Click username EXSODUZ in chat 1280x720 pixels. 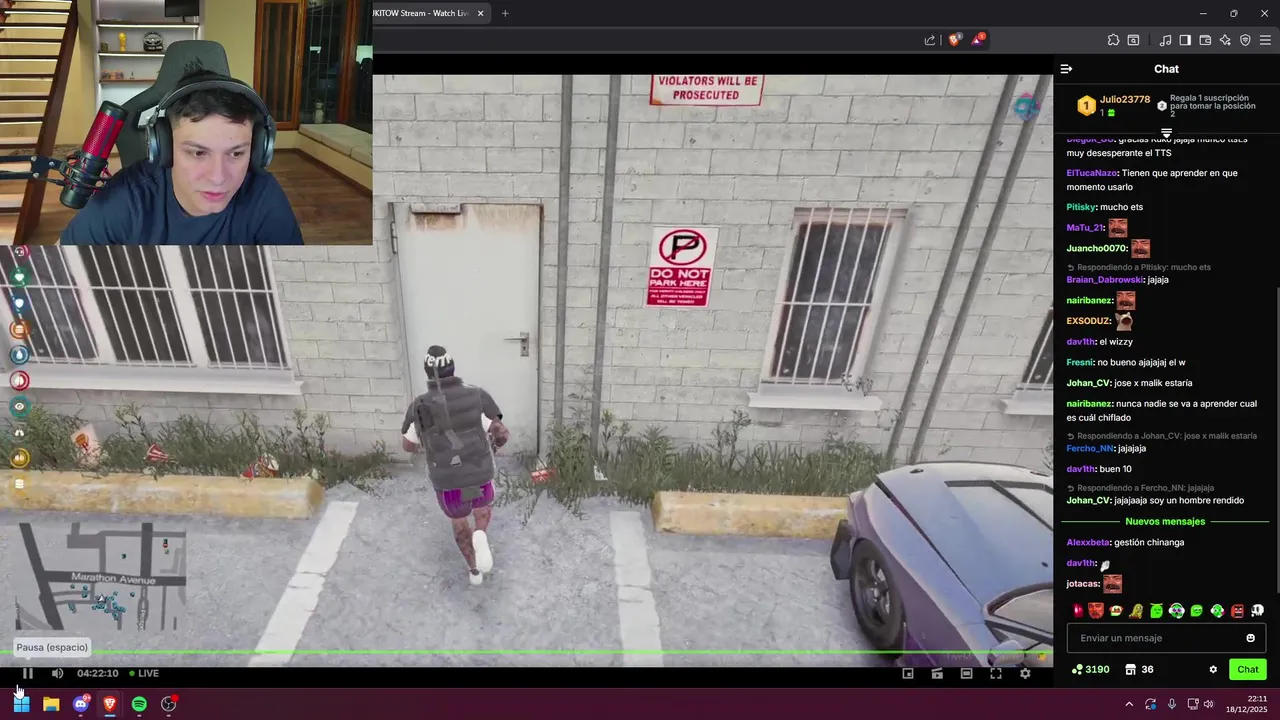(x=1089, y=321)
